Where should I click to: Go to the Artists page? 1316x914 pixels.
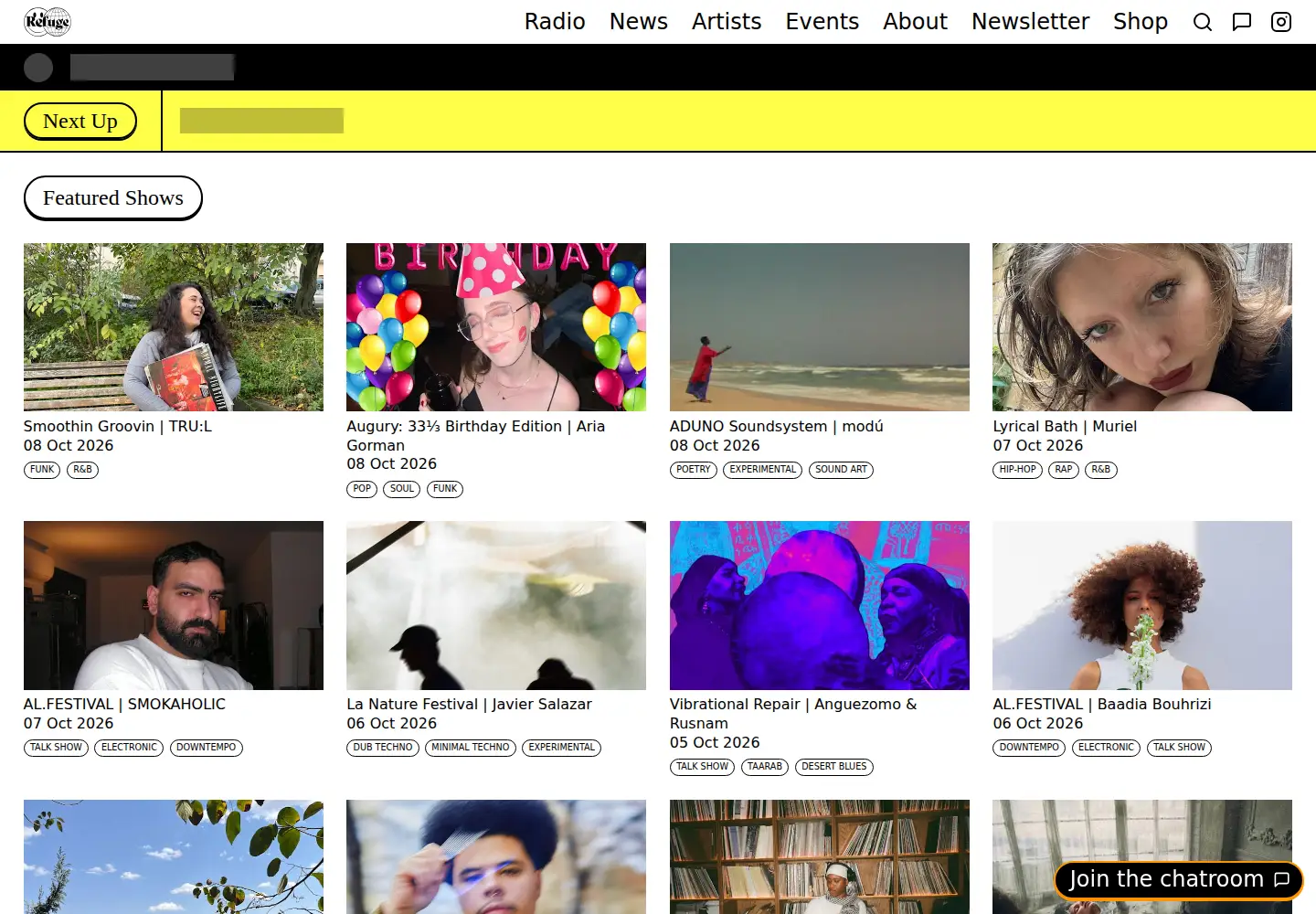click(x=727, y=21)
